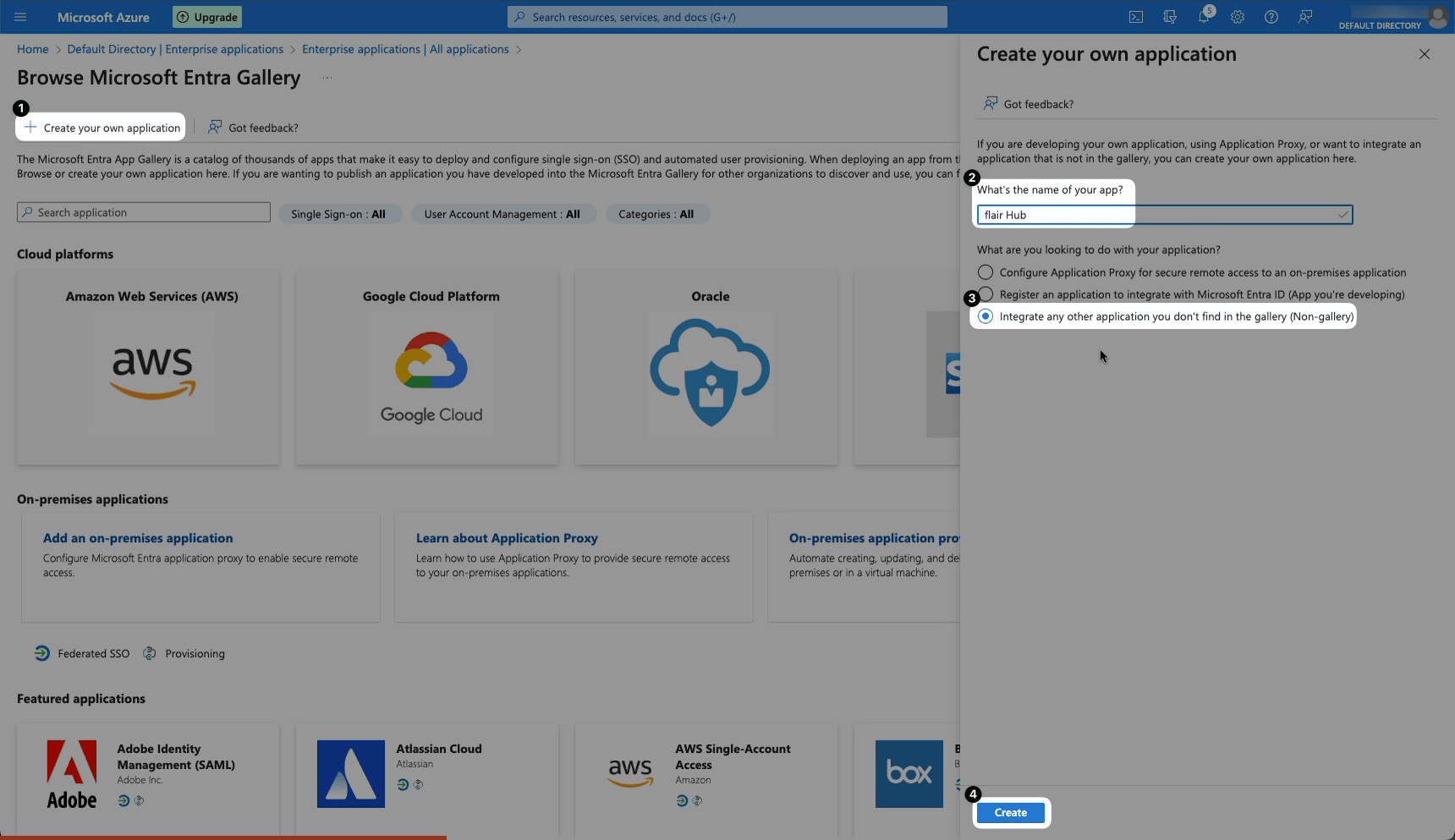This screenshot has height=840, width=1455.
Task: Click the feedback icon in gallery toolbar
Action: 215,127
